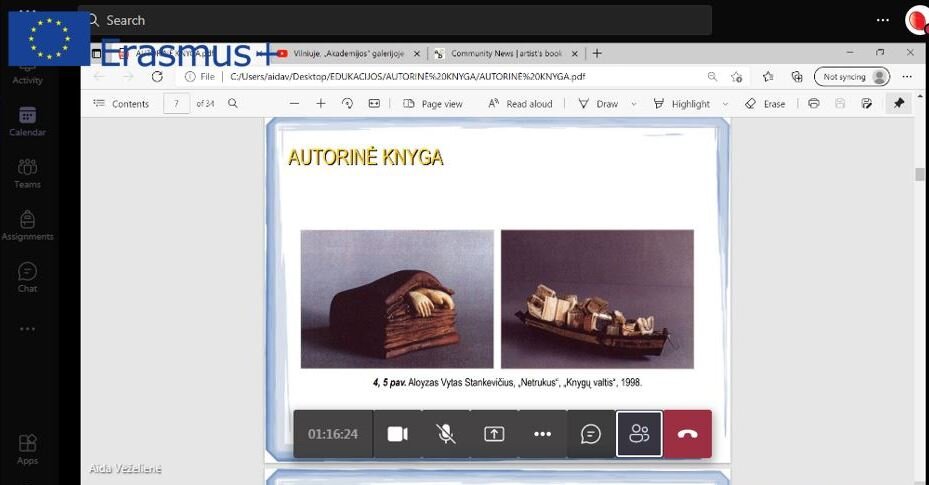Select the Highlight tool
The width and height of the screenshot is (929, 485).
pos(681,104)
